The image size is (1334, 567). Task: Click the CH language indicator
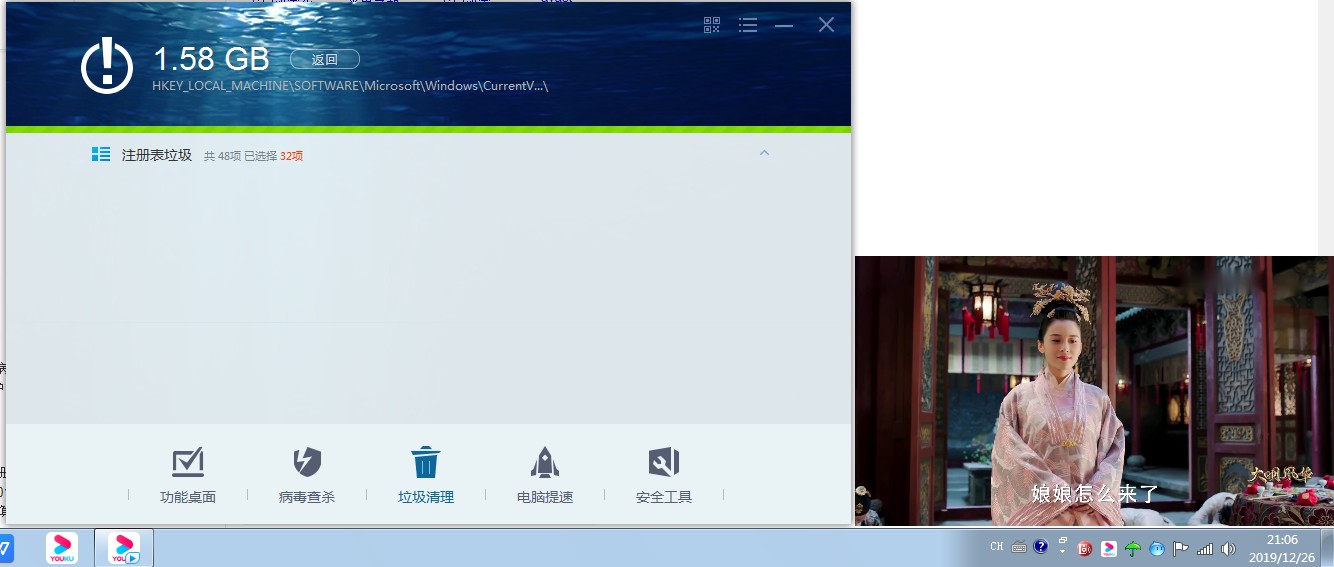[997, 547]
